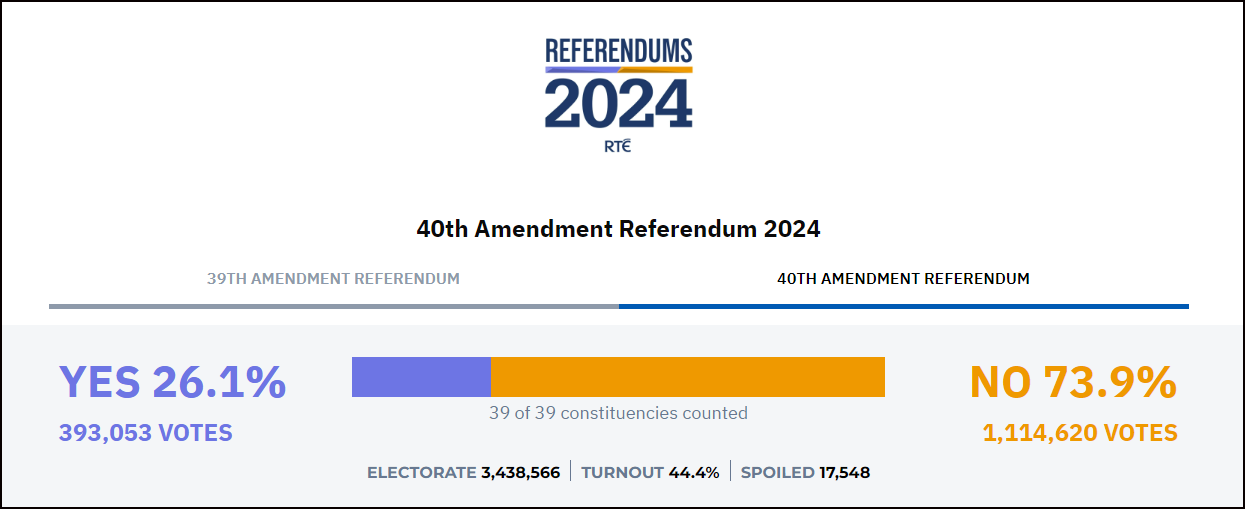The height and width of the screenshot is (509, 1245).
Task: Select the 40th Amendment Referendum tab
Action: (903, 278)
